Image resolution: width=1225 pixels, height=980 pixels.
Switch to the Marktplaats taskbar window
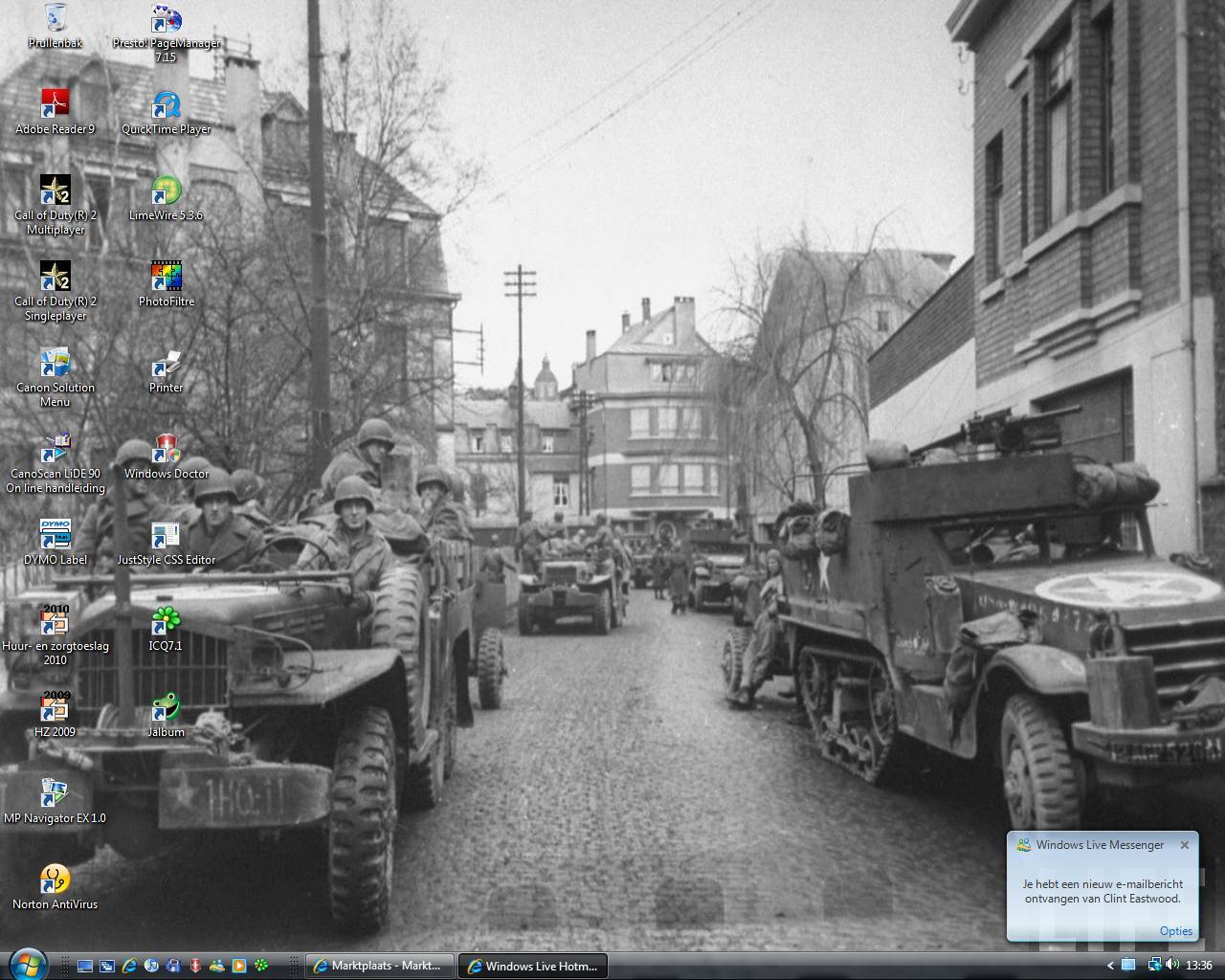click(x=379, y=966)
